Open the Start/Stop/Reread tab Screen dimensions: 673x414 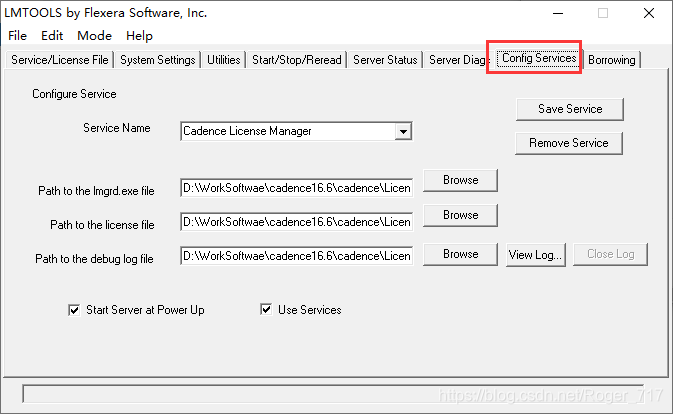coord(296,60)
